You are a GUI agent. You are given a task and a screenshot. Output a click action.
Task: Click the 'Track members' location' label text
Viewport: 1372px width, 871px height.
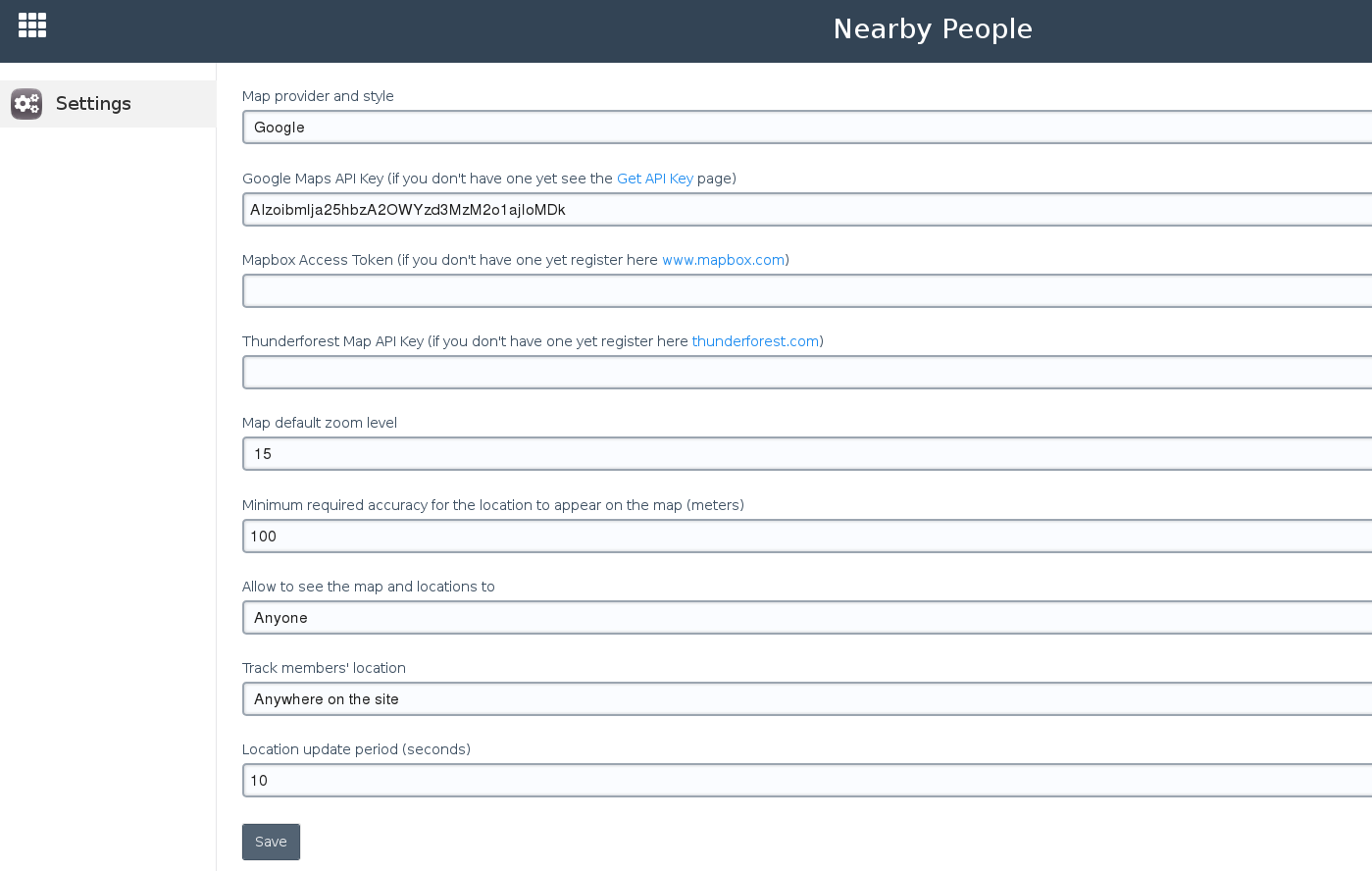pos(324,668)
